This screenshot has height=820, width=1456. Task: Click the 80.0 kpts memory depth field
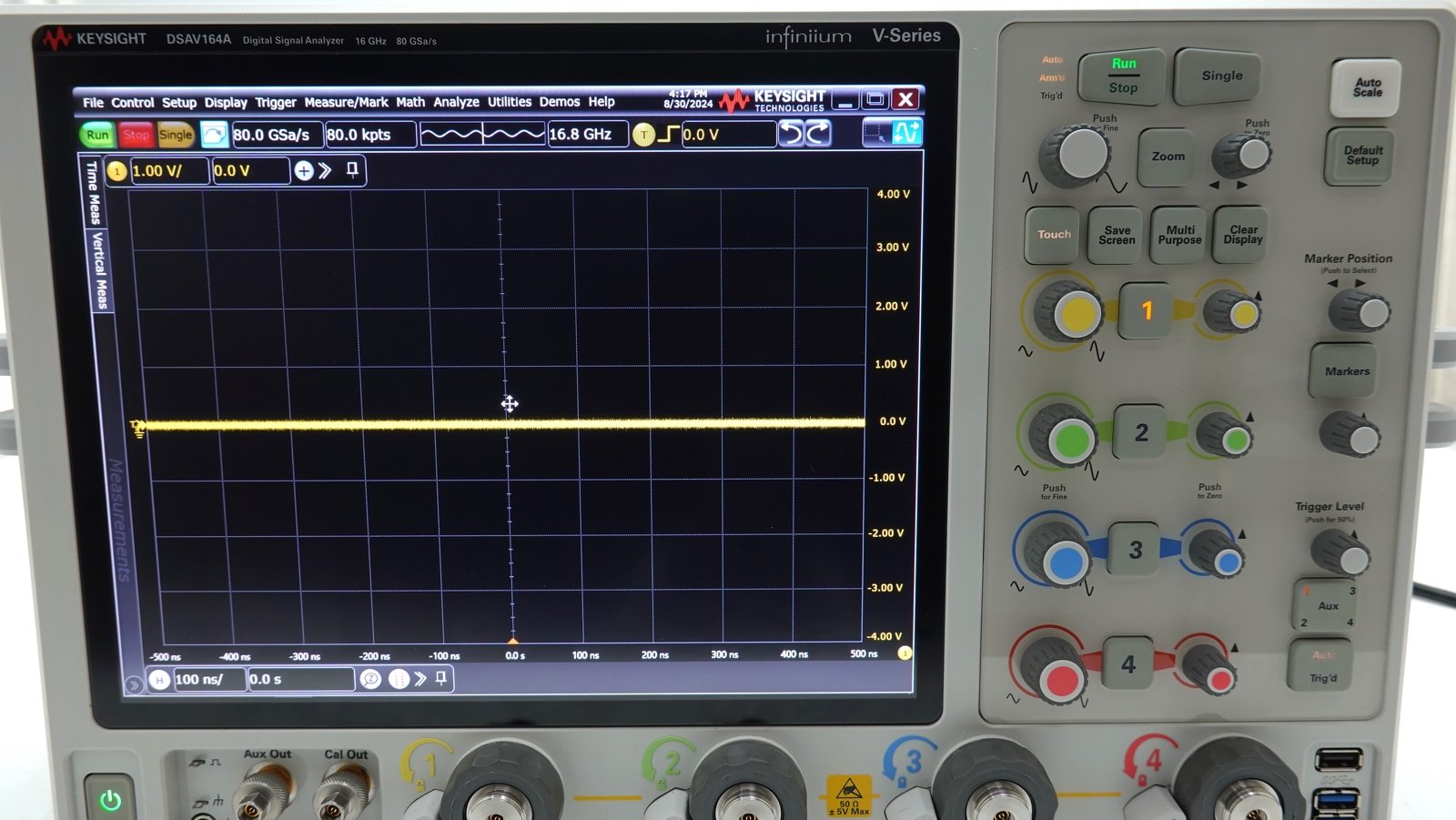point(369,135)
